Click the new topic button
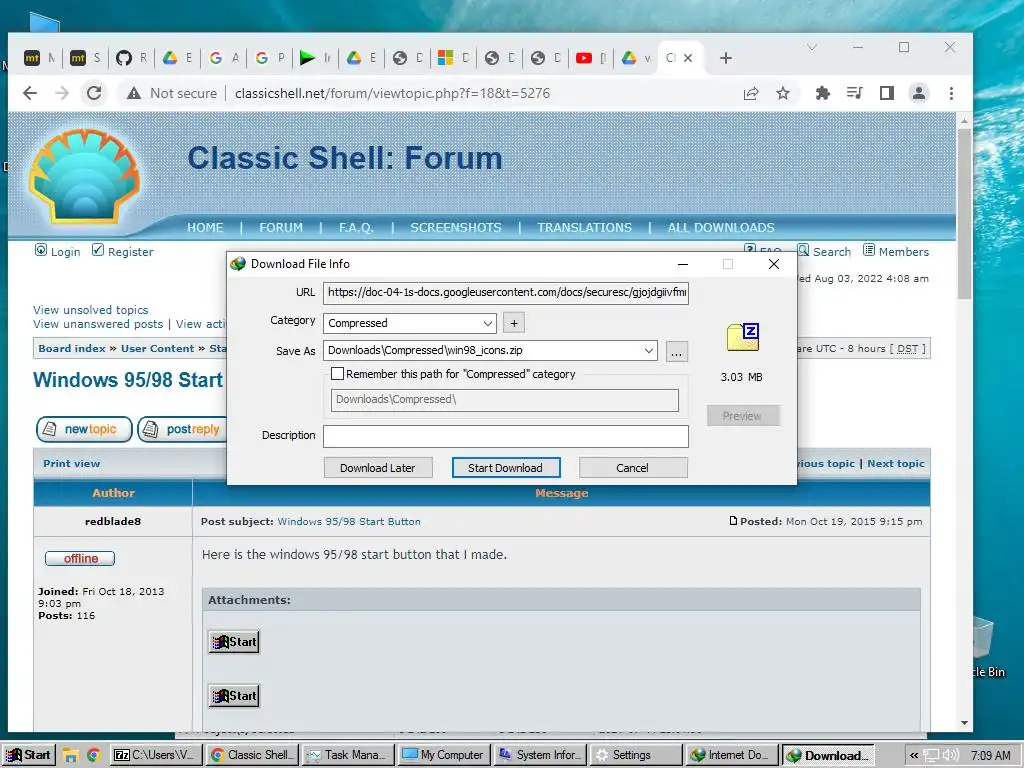 84,429
